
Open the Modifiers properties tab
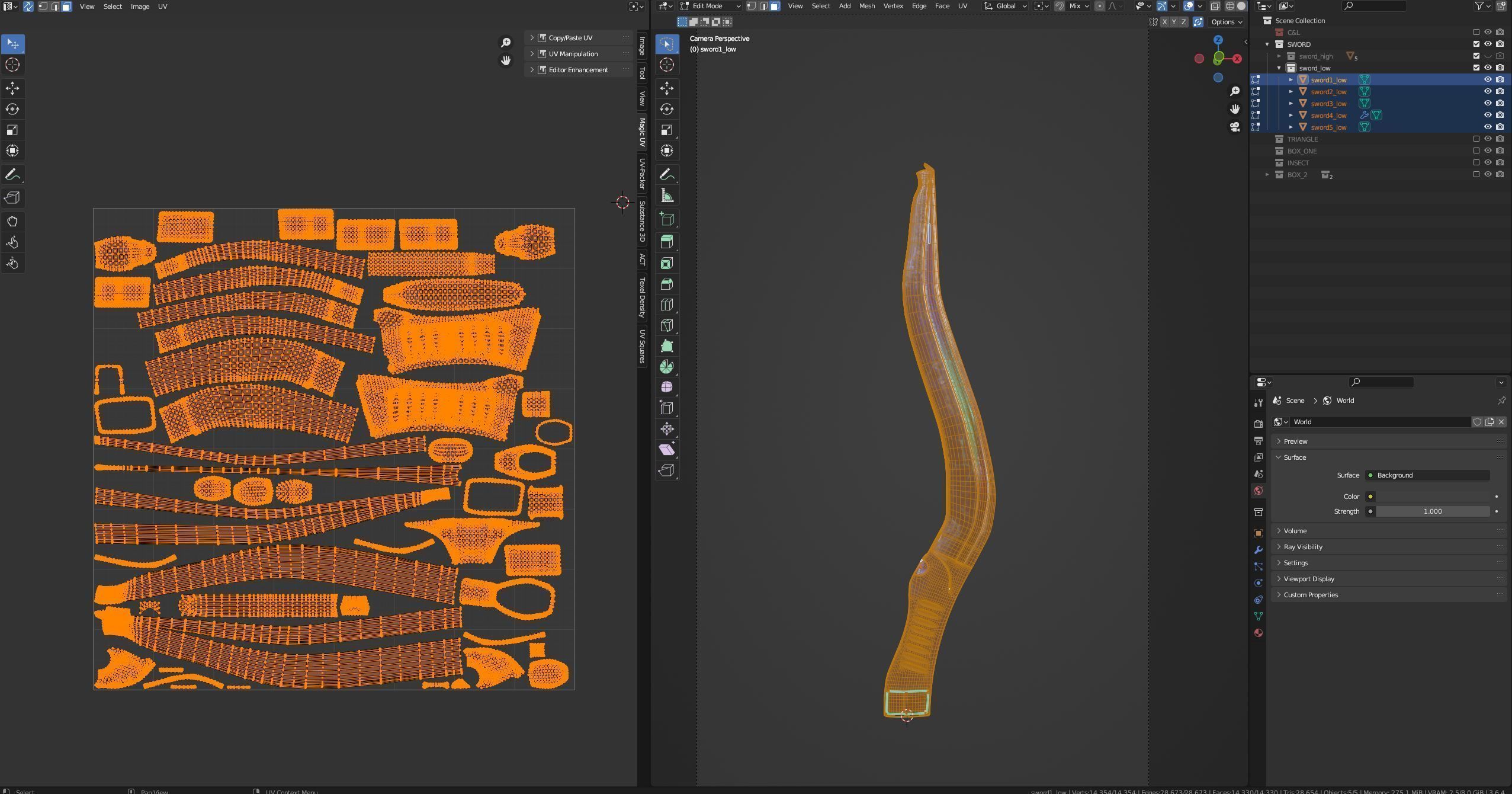1259,550
